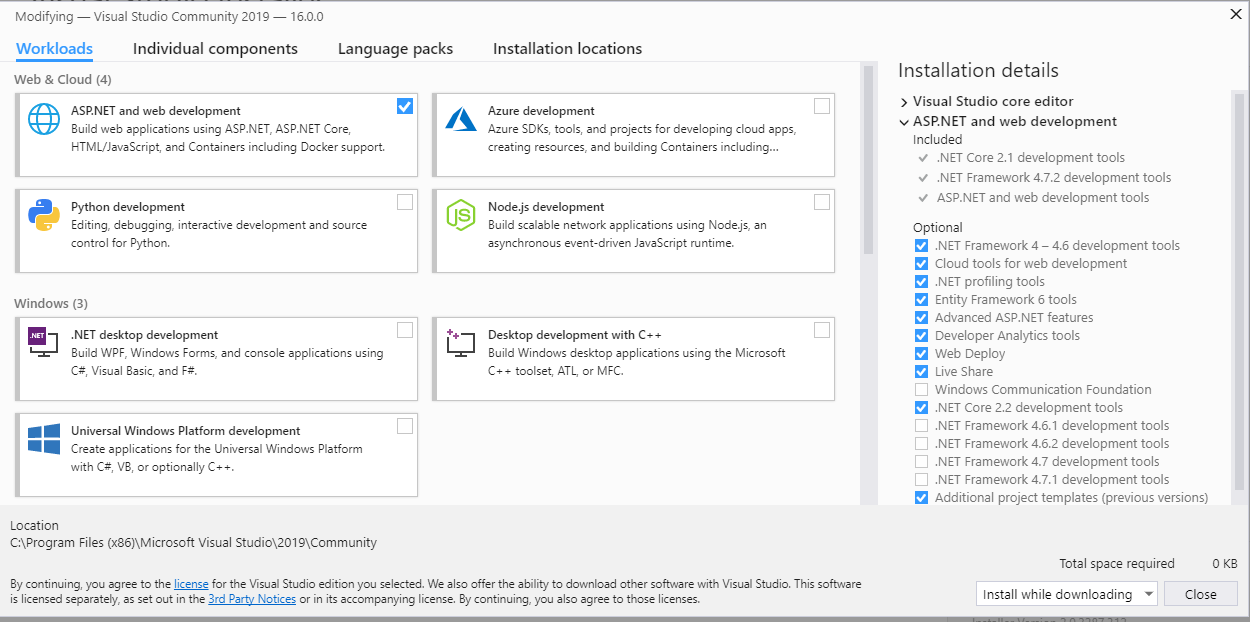Click the Azure development logo icon
The width and height of the screenshot is (1250, 622).
coord(461,119)
